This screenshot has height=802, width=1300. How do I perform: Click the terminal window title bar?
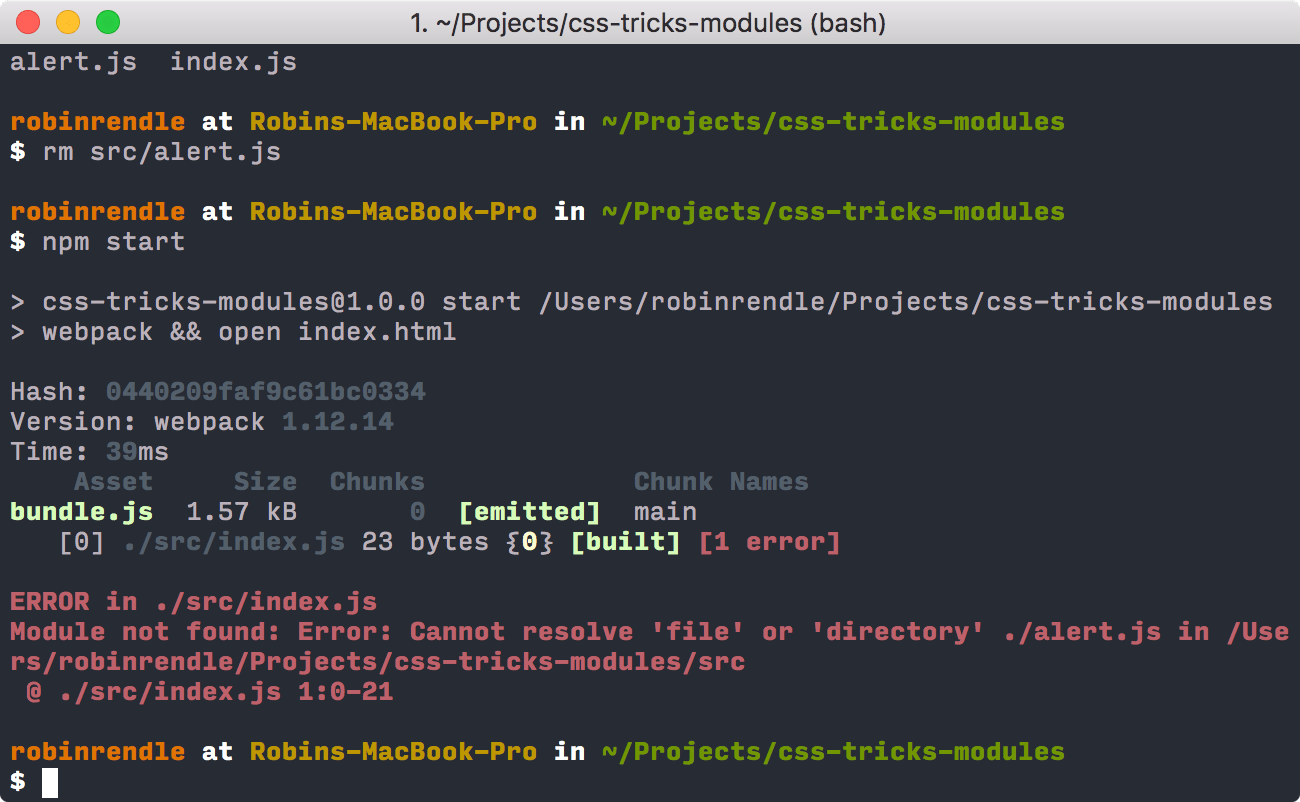tap(650, 22)
